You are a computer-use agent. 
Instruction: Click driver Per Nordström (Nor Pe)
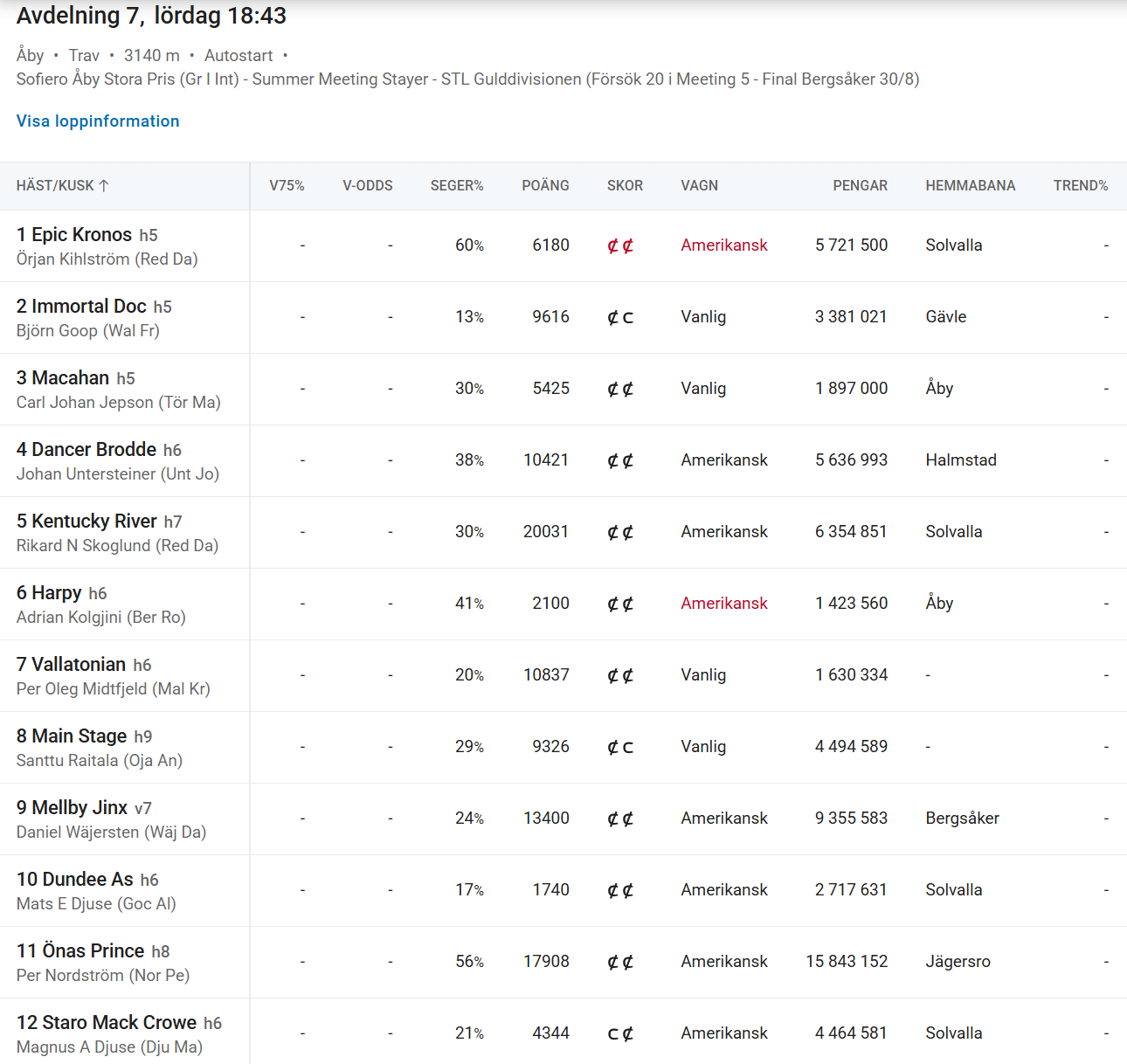click(x=103, y=976)
